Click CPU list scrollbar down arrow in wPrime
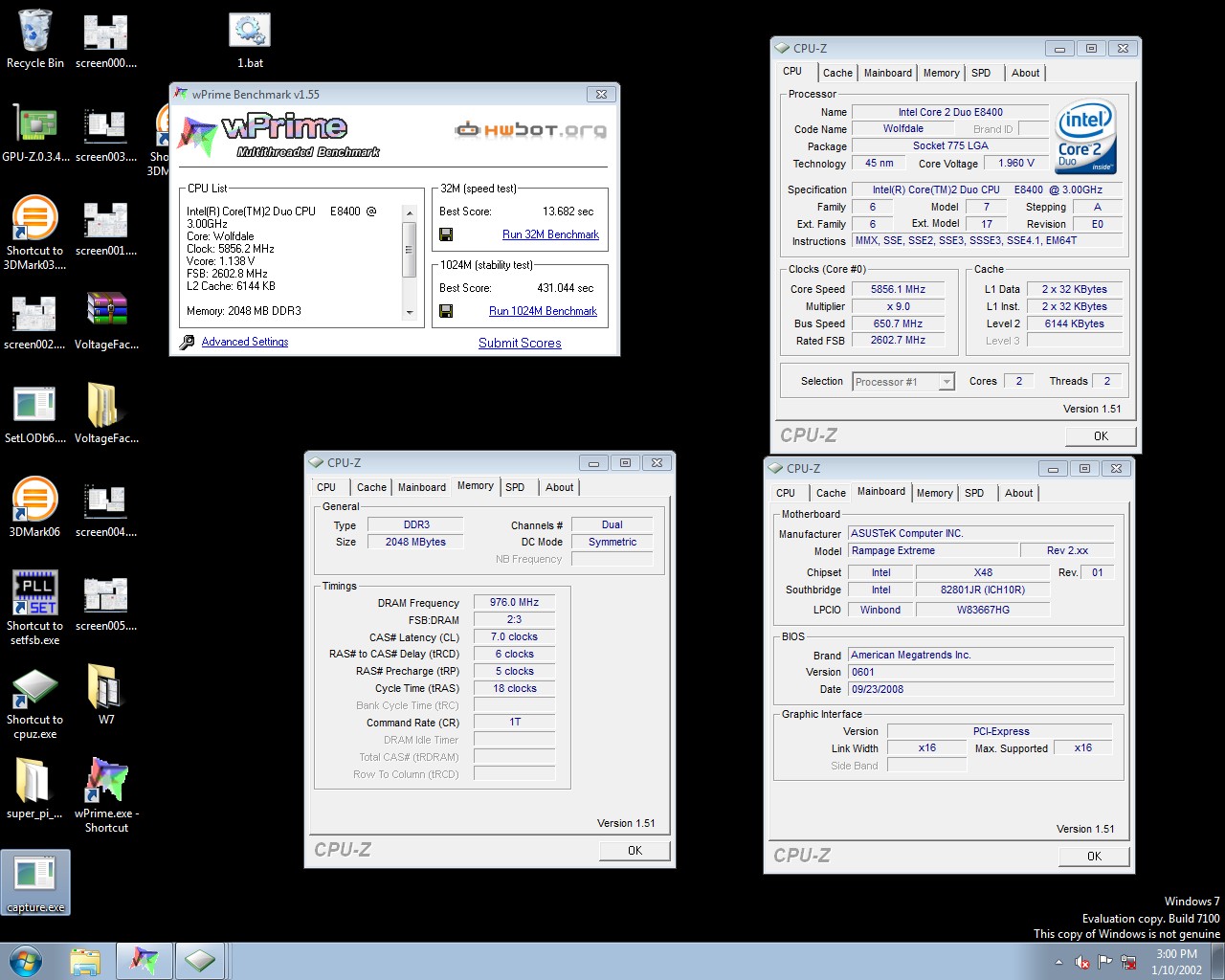Screen dimensions: 1225x980 click(410, 312)
